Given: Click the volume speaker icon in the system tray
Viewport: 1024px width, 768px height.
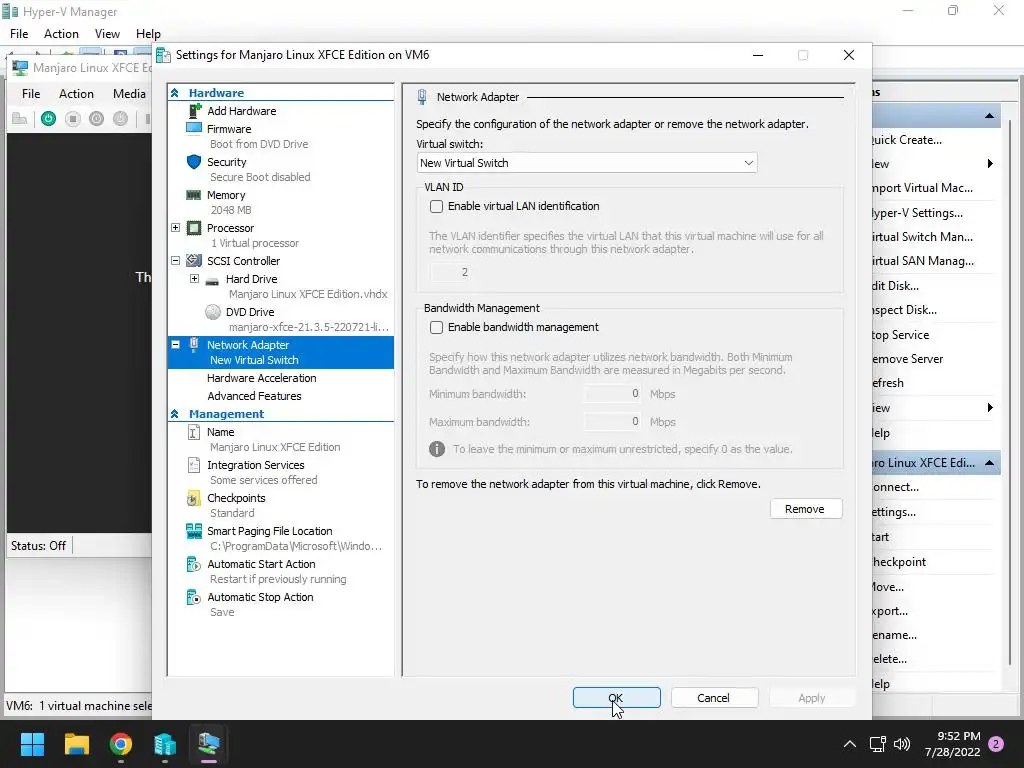Looking at the screenshot, I should (x=902, y=744).
